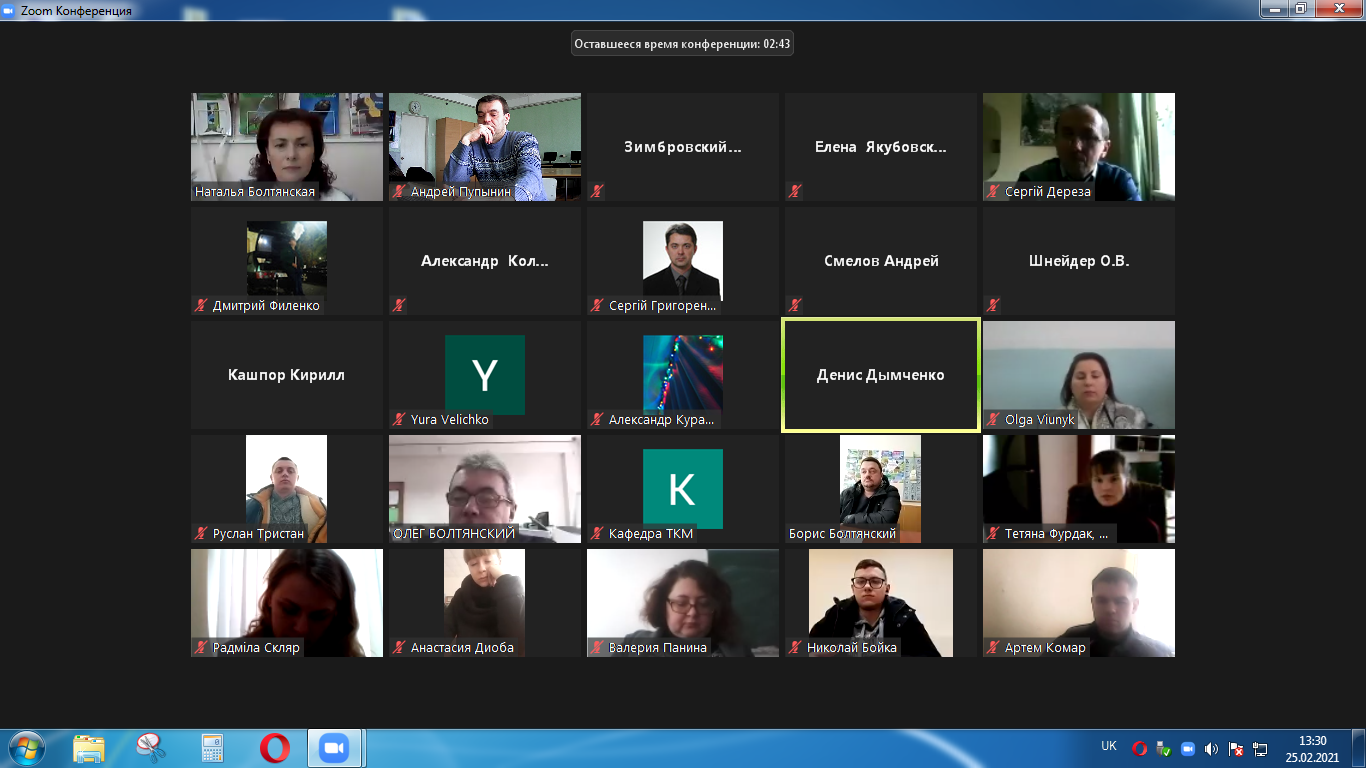Launch the Snipping Tool from the taskbar
This screenshot has width=1366, height=768.
point(150,748)
